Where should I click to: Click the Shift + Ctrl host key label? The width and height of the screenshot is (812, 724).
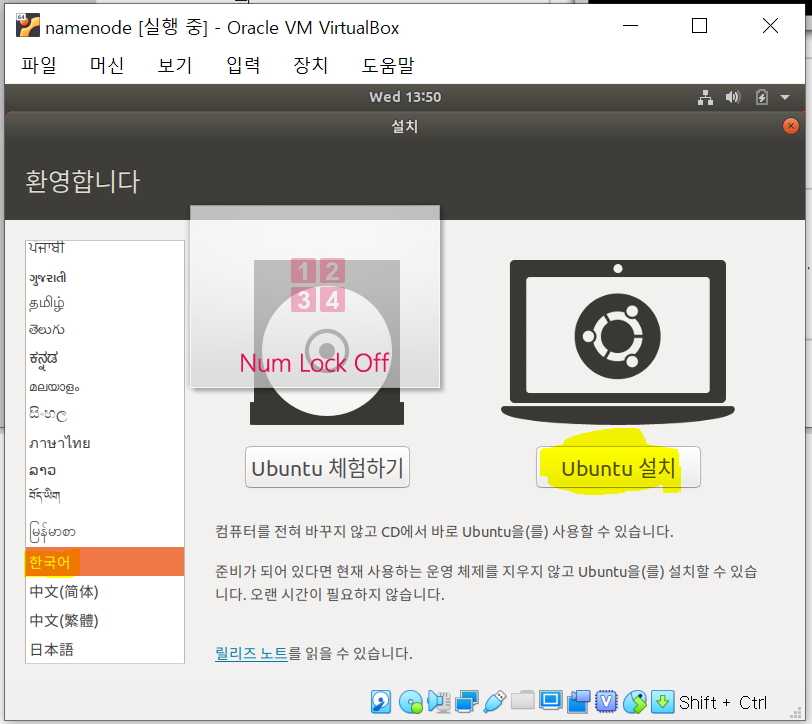click(722, 703)
